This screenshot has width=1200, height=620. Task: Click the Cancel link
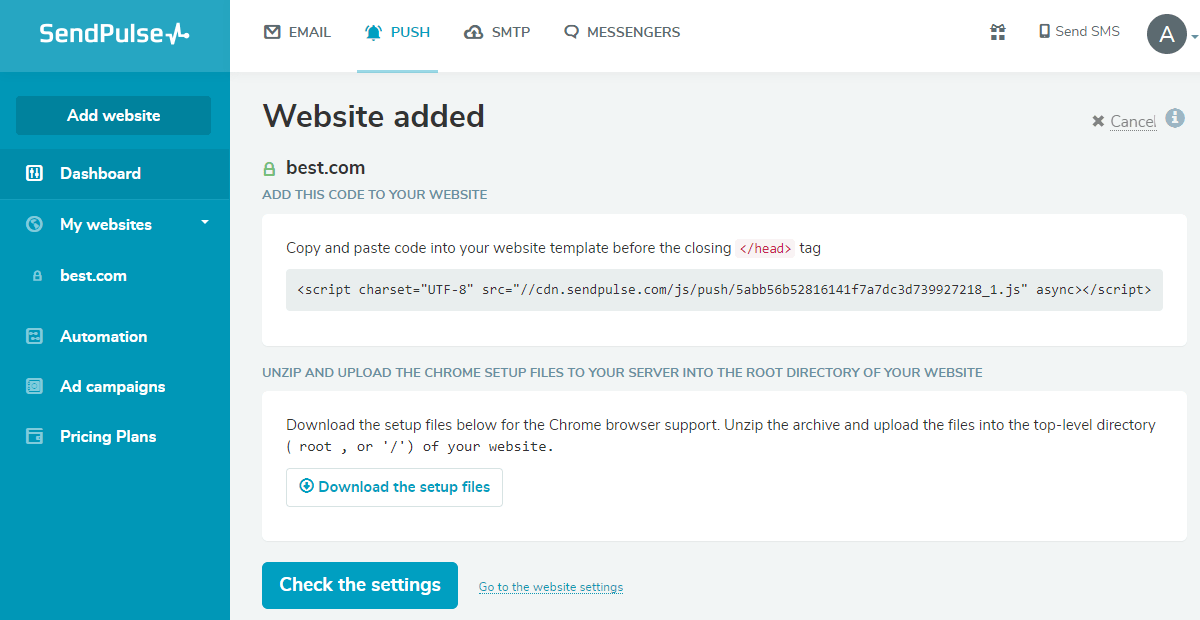1133,122
